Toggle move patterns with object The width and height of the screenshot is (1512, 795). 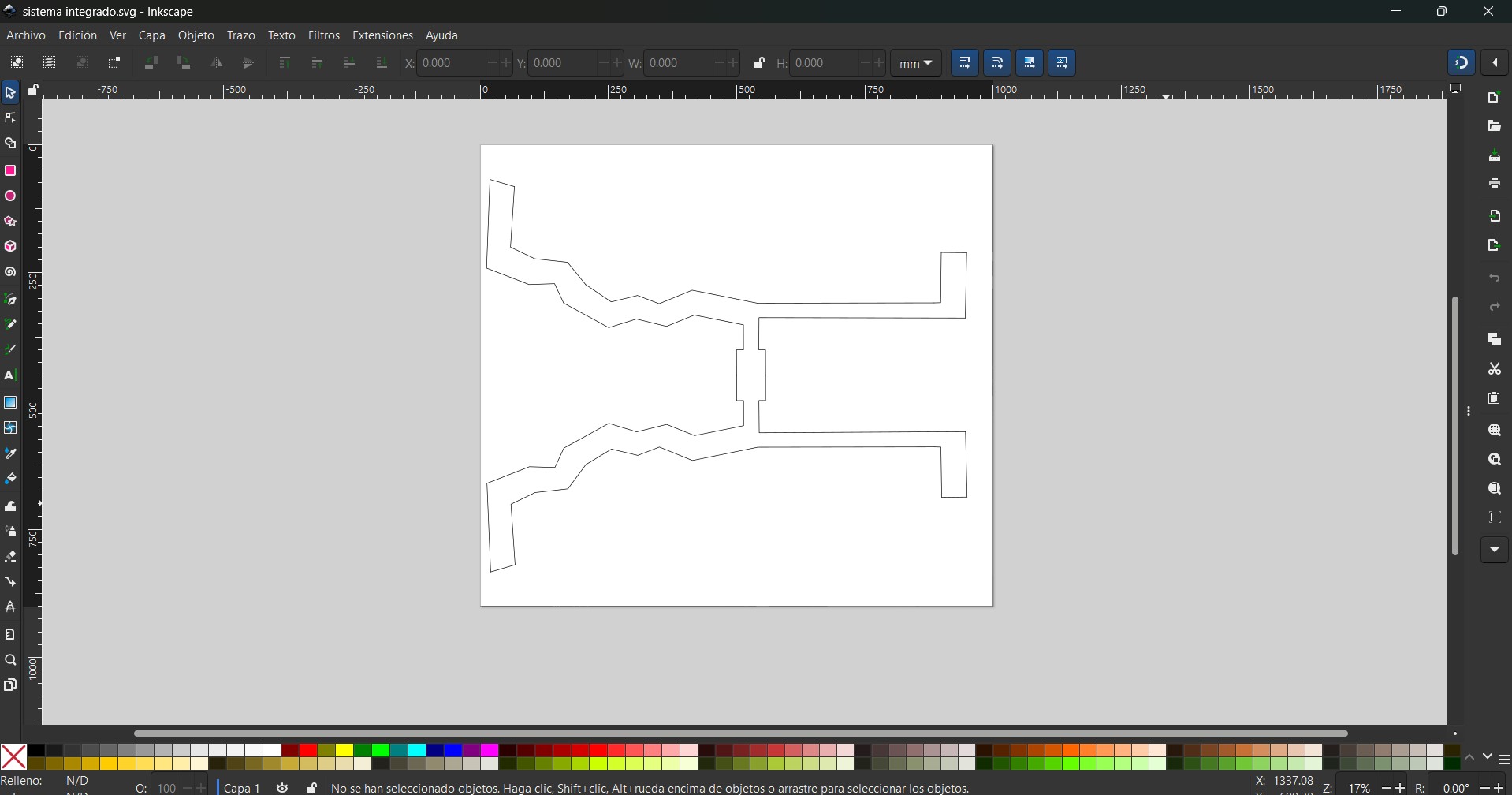point(1062,63)
